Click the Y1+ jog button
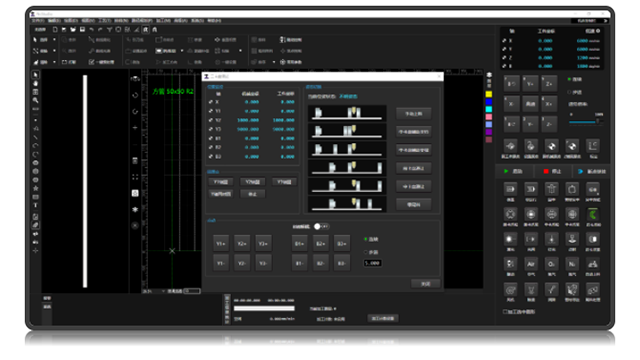The width and height of the screenshot is (640, 360). (x=221, y=244)
